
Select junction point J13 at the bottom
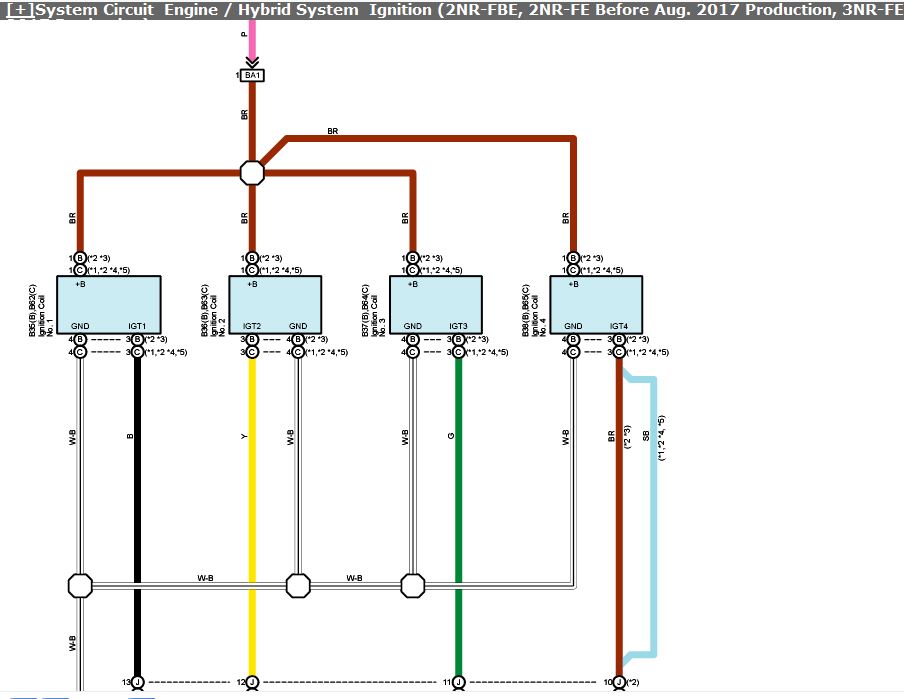pos(137,682)
